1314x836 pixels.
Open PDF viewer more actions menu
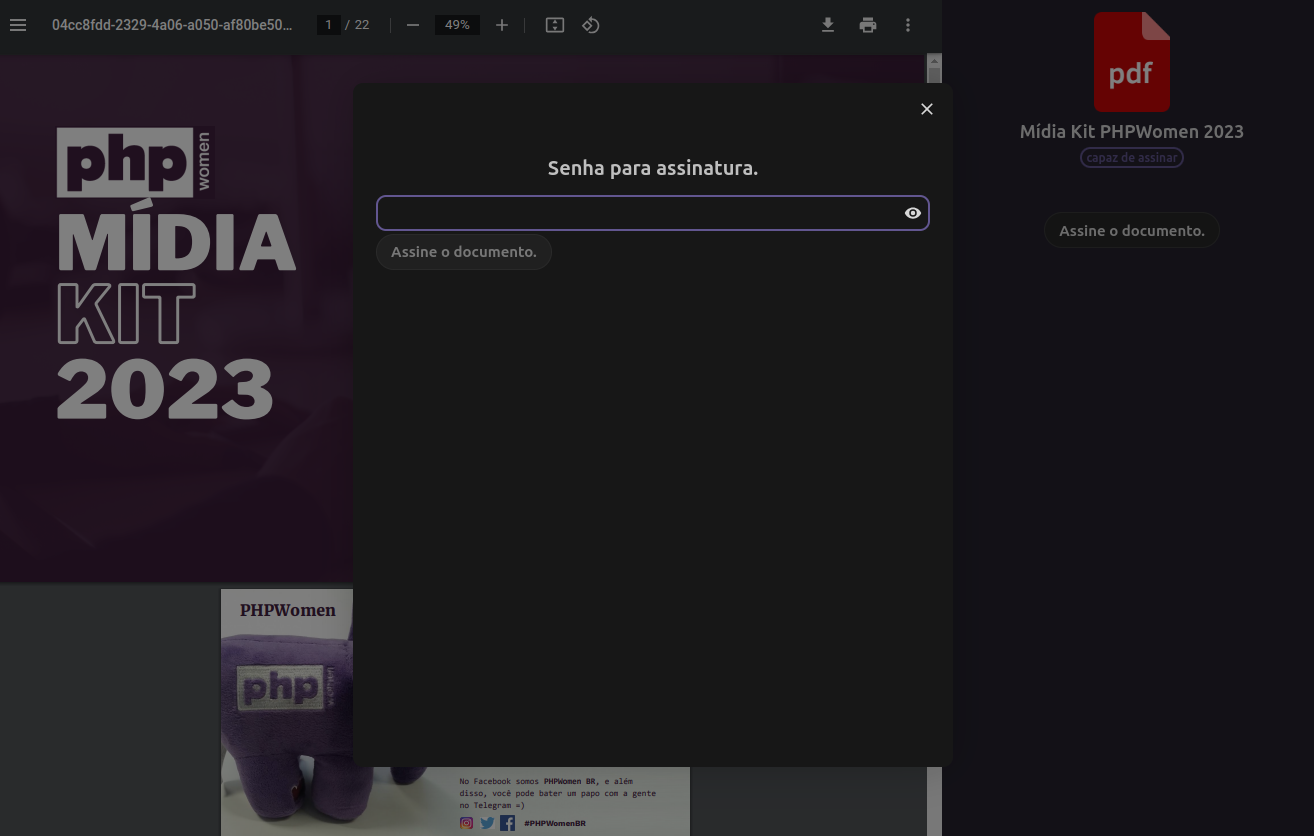[x=908, y=25]
